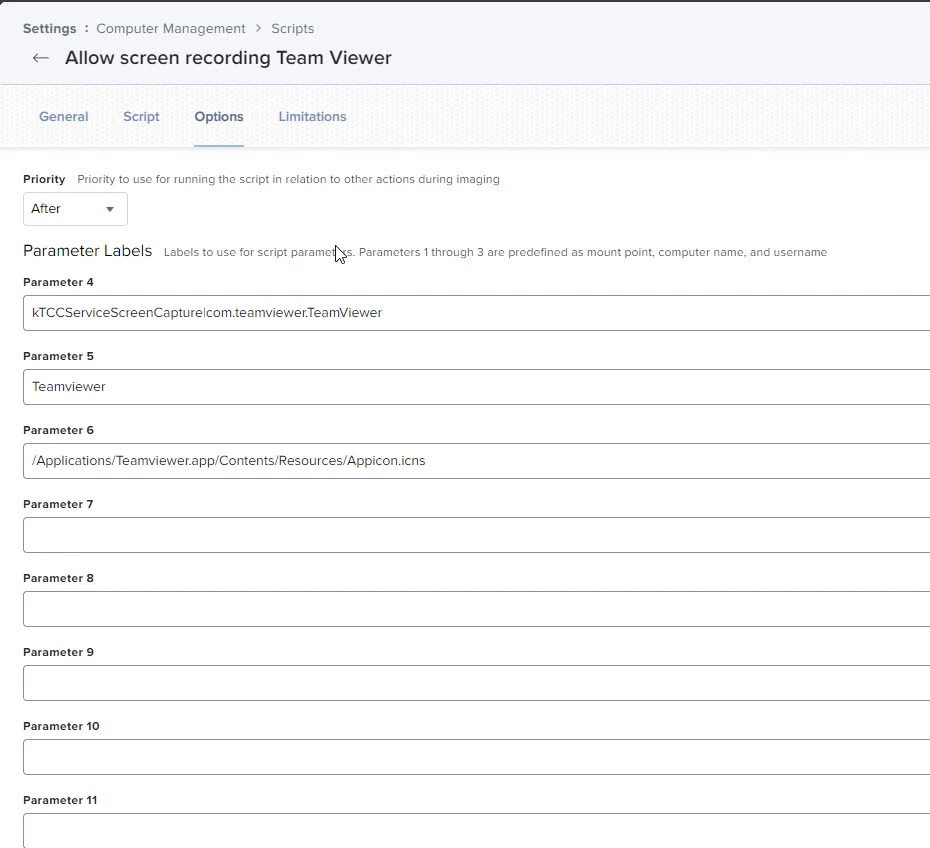Click the Parameter 6 label
Screen dimensions: 930x848
58,430
